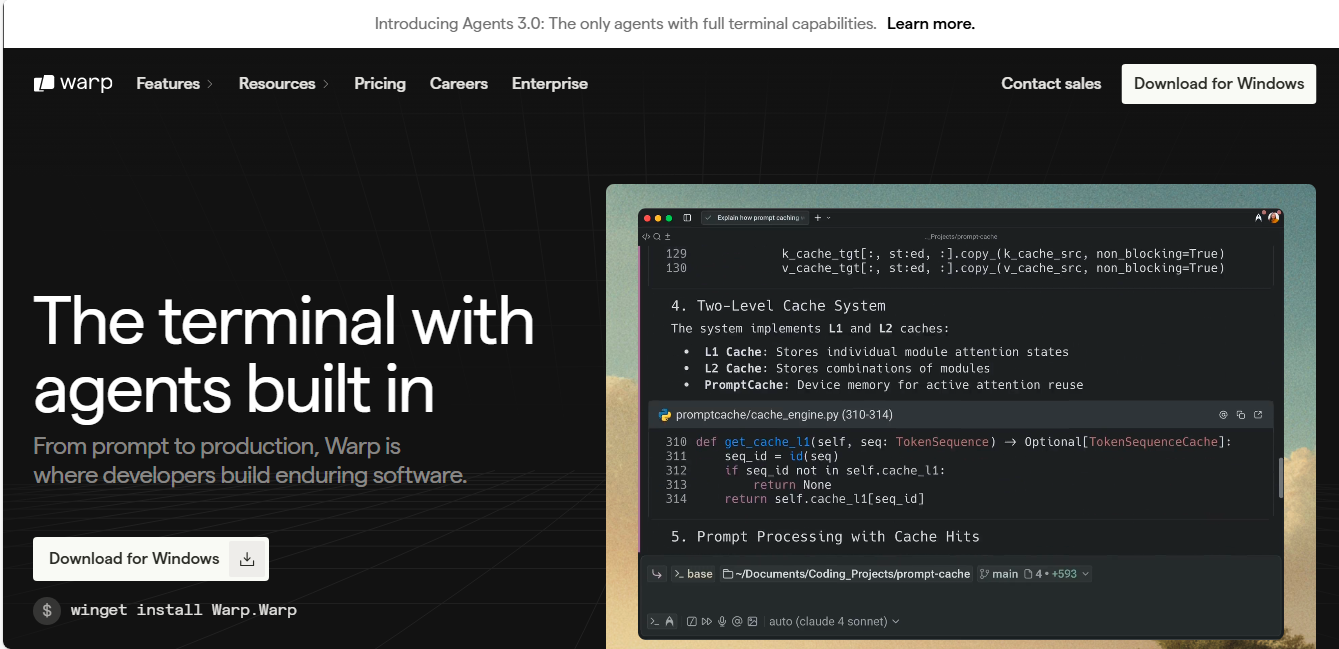
Task: Click the copy icon in cache_engine.py code header
Action: pyautogui.click(x=1240, y=415)
